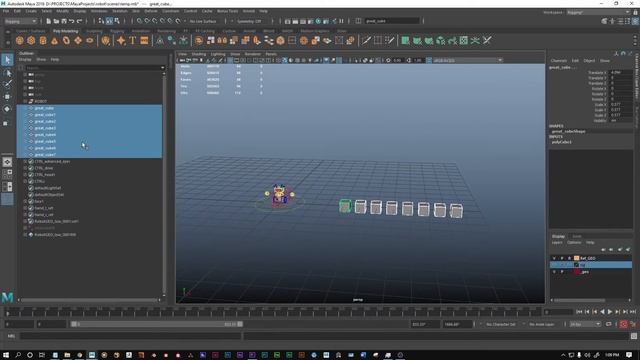The image size is (640, 360).
Task: Open the Script Editor icon
Action: pos(634,336)
